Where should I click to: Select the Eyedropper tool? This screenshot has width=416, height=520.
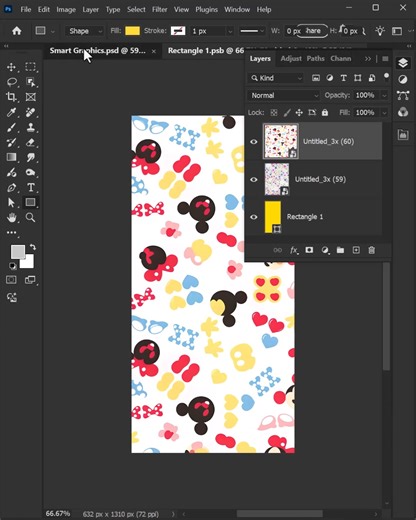(x=11, y=112)
